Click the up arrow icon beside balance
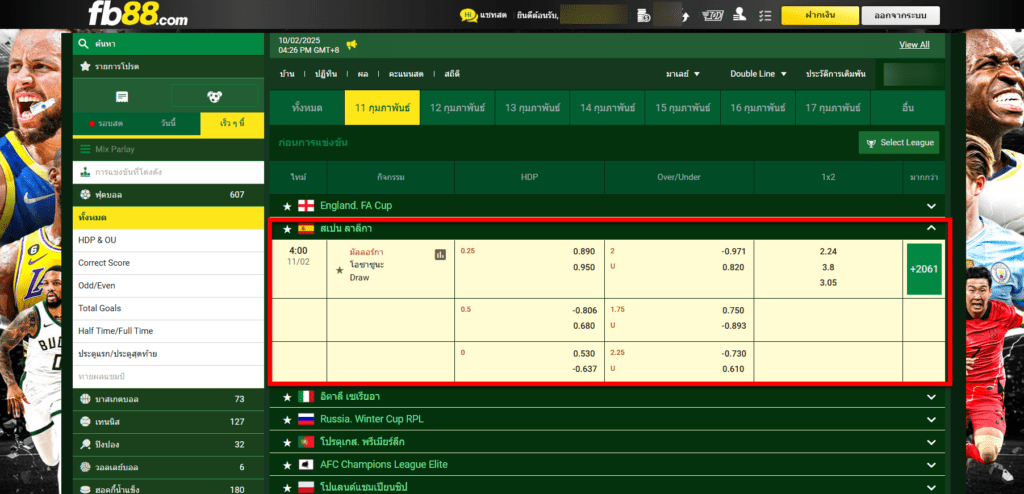1024x494 pixels. pos(685,16)
